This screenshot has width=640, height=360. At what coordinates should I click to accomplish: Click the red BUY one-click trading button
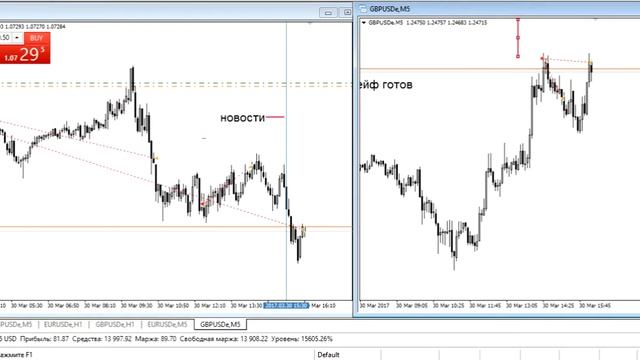[x=37, y=38]
